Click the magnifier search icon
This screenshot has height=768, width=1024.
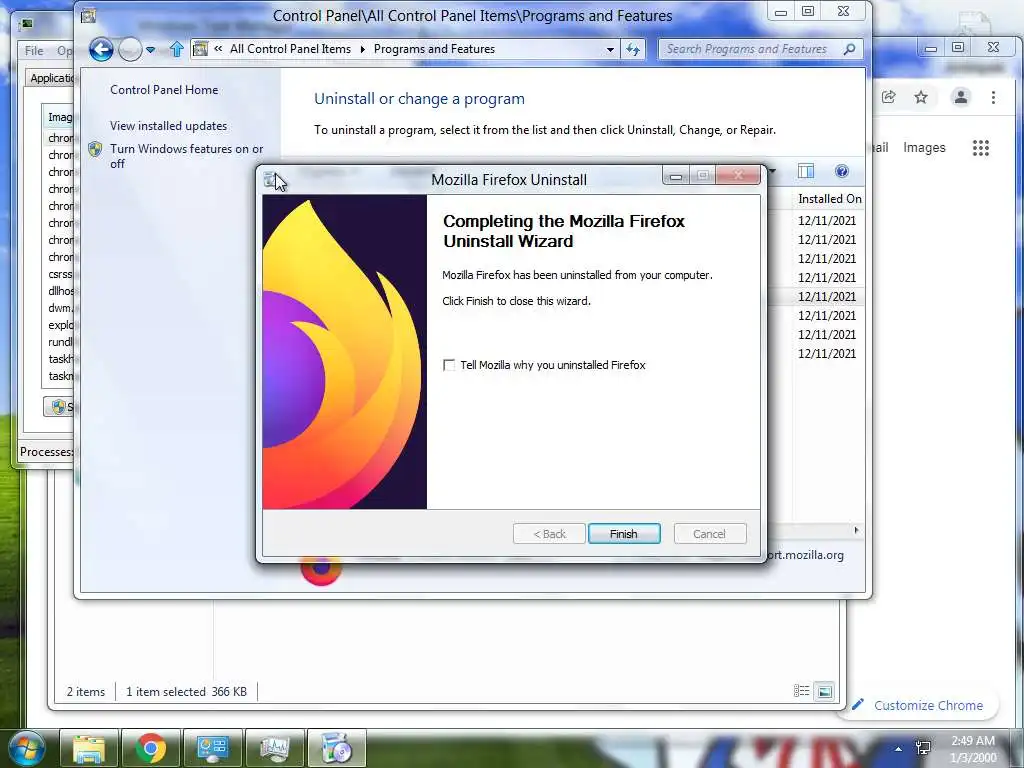click(849, 49)
